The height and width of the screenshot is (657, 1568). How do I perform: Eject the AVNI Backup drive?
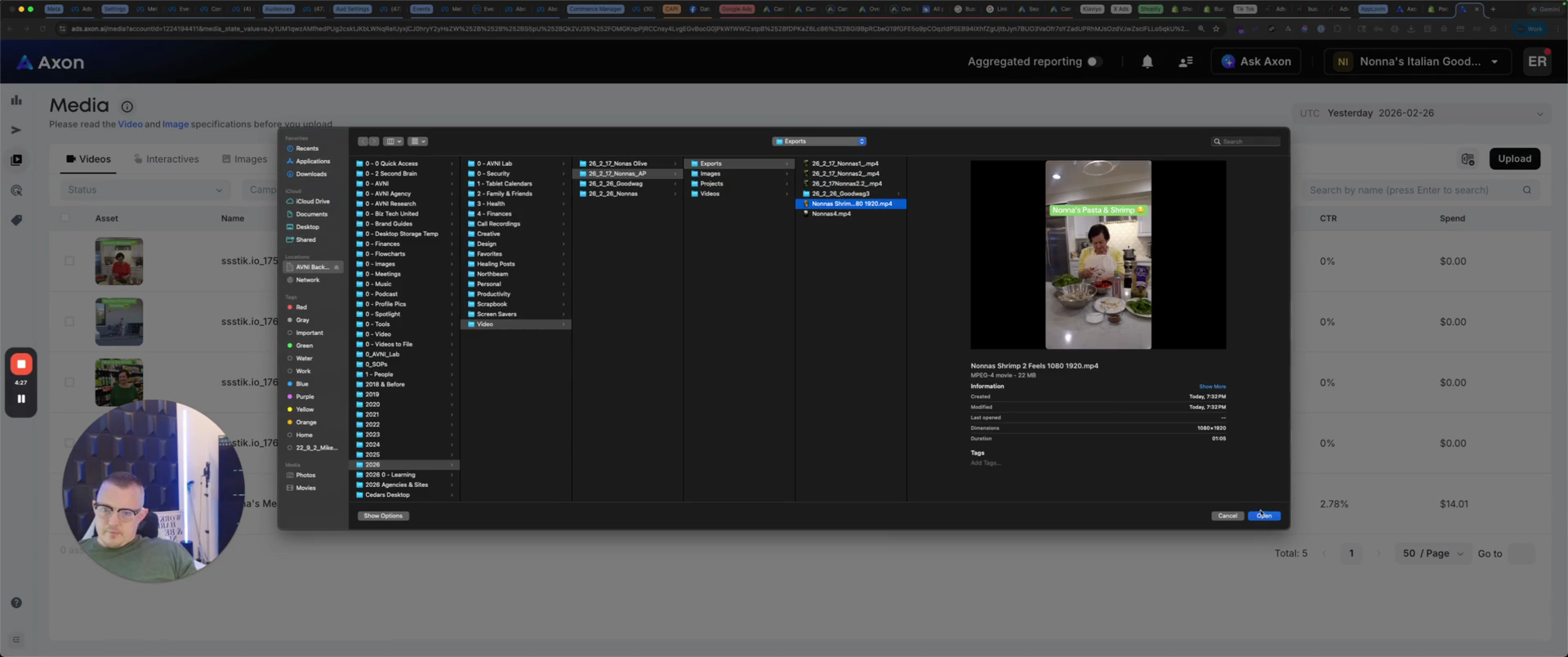click(x=336, y=267)
